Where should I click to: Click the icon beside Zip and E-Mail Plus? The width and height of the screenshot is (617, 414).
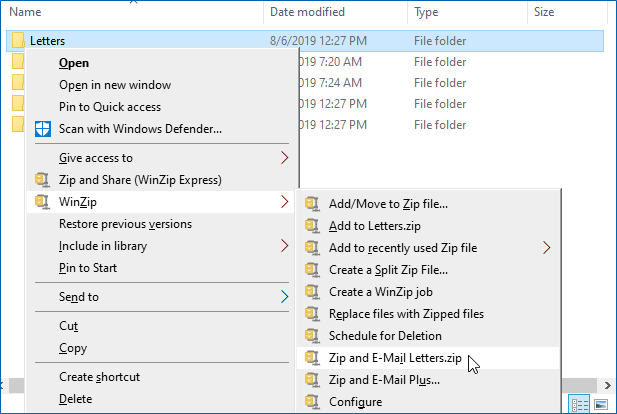click(x=312, y=380)
